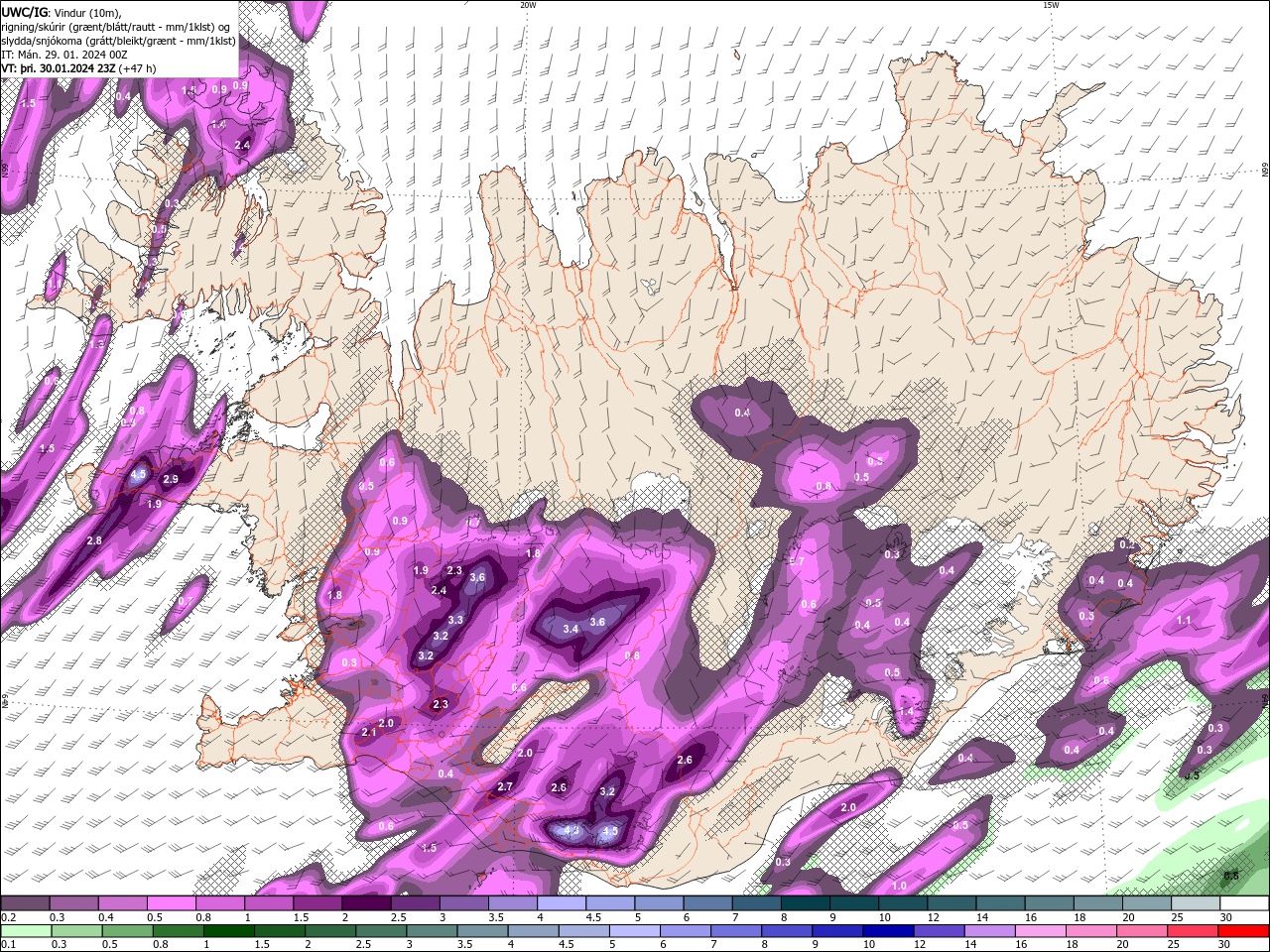Click the 0.7 precipitation value offshore in the west
The image size is (1270, 952).
186,601
